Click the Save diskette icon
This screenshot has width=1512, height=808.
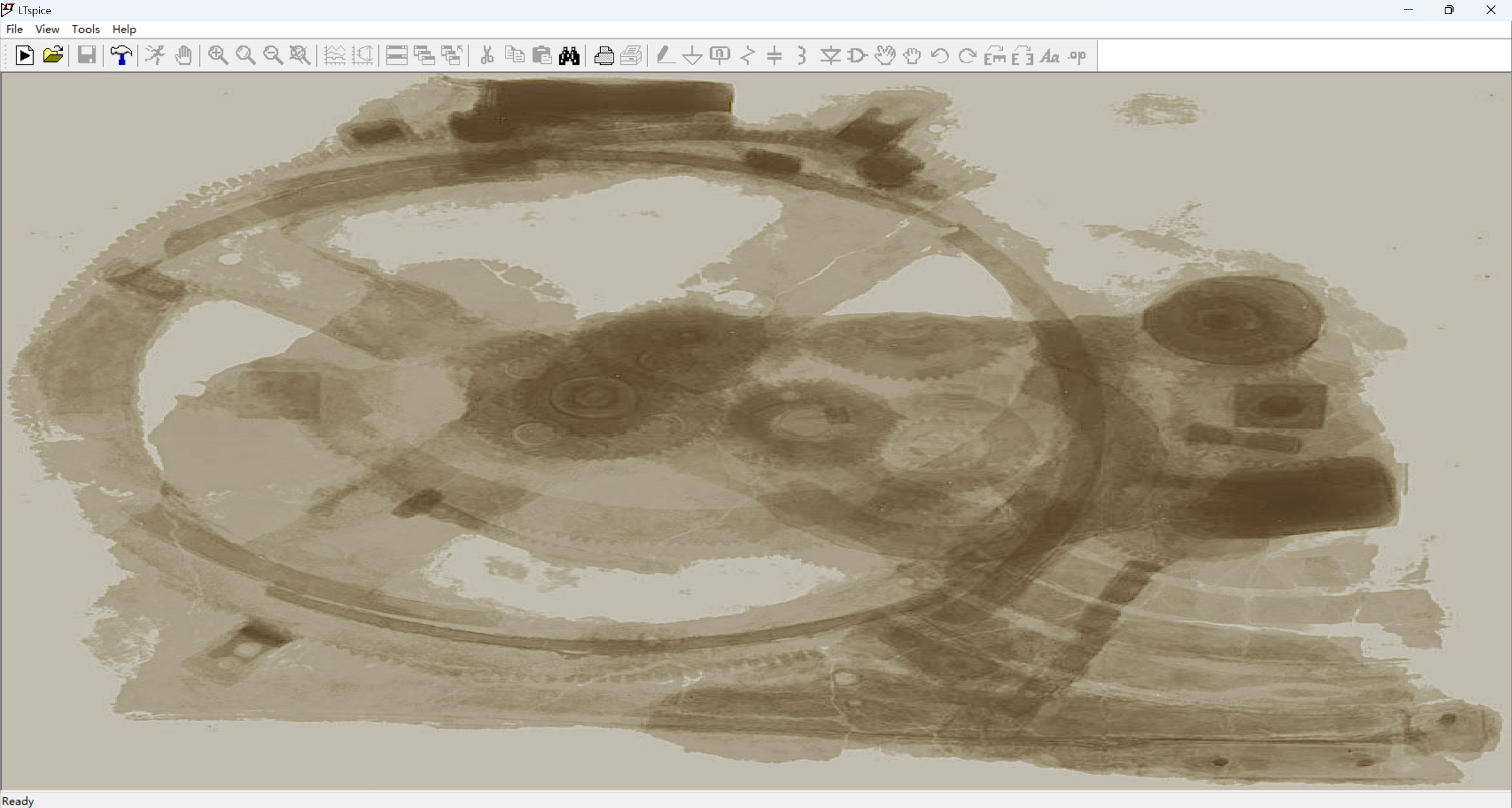(86, 56)
